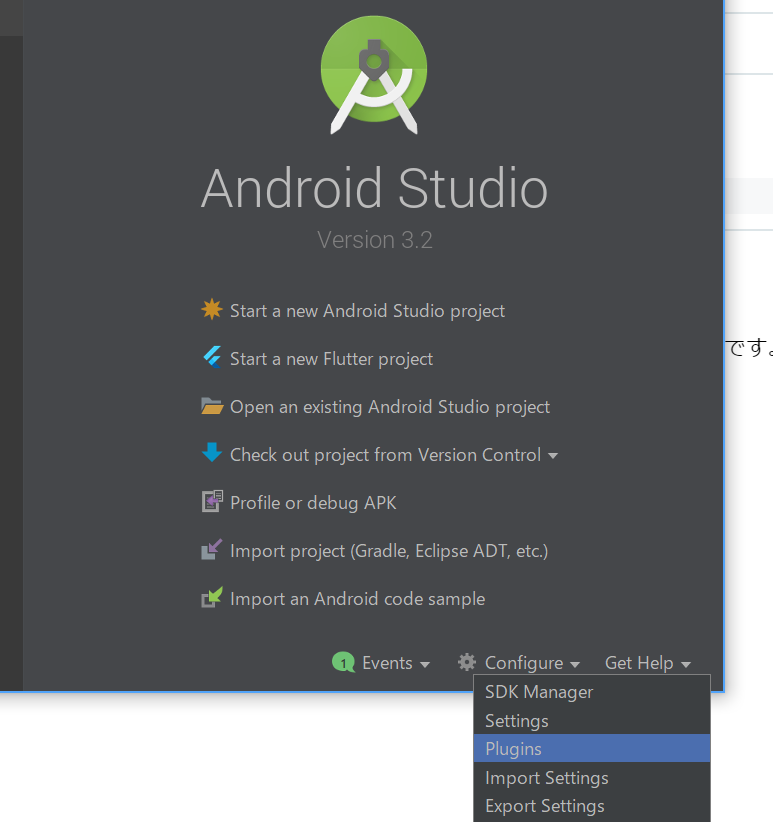Viewport: 773px width, 822px height.
Task: Start a new Android Studio project
Action: (x=367, y=311)
